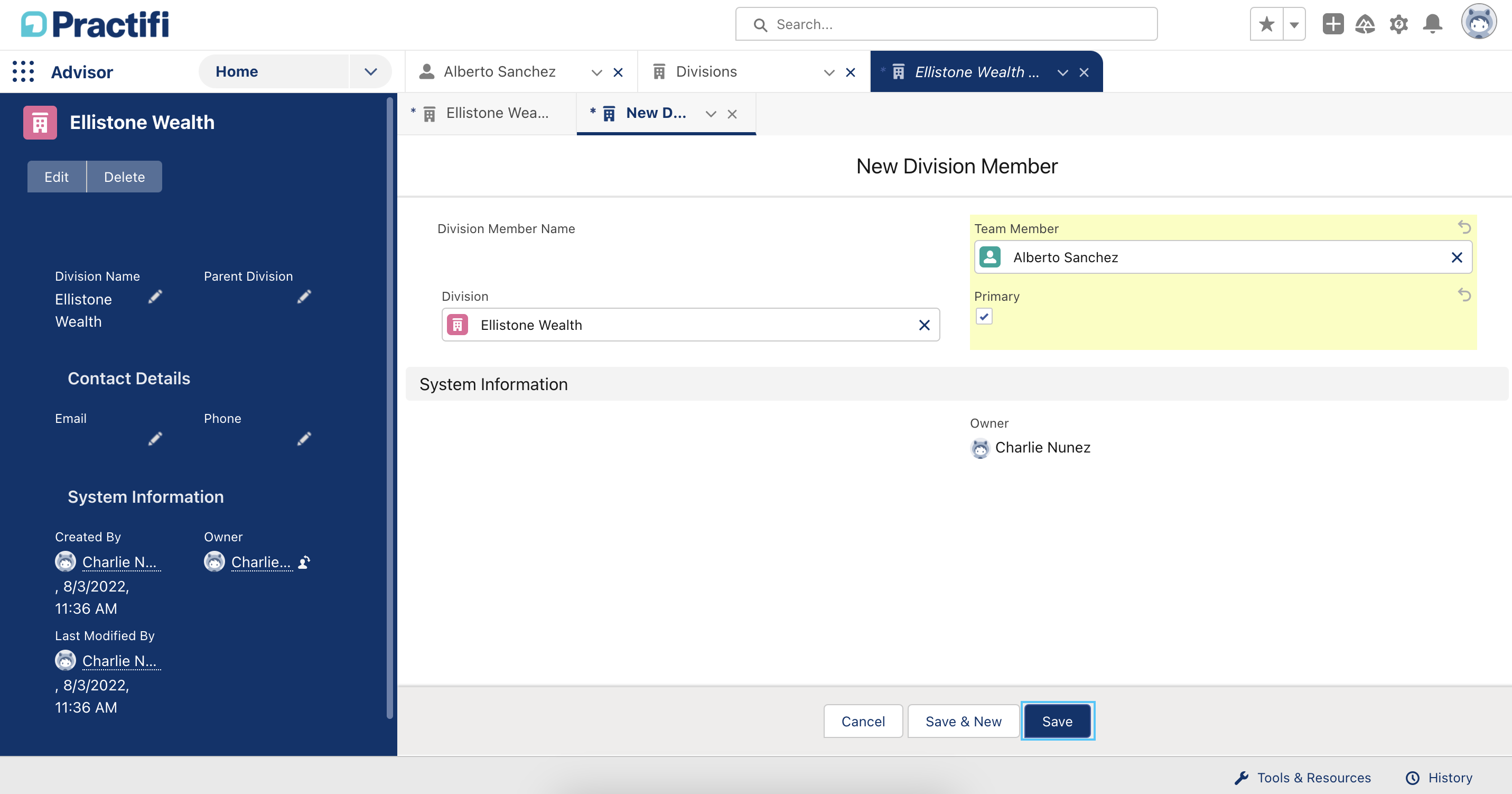The height and width of the screenshot is (794, 1512).
Task: Open the App Launcher grid icon
Action: pyautogui.click(x=23, y=72)
